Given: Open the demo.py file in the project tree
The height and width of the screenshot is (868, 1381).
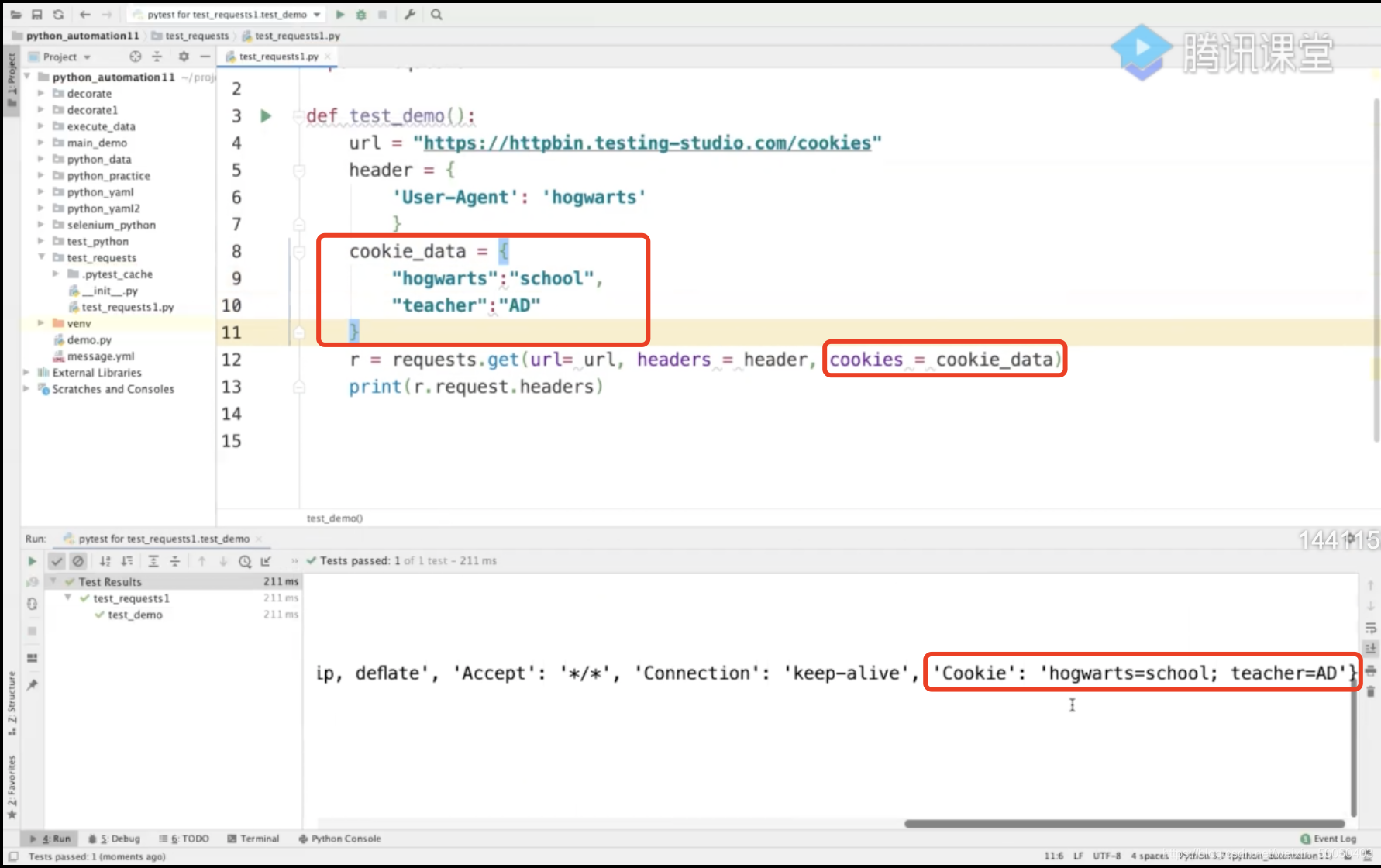Looking at the screenshot, I should (82, 339).
